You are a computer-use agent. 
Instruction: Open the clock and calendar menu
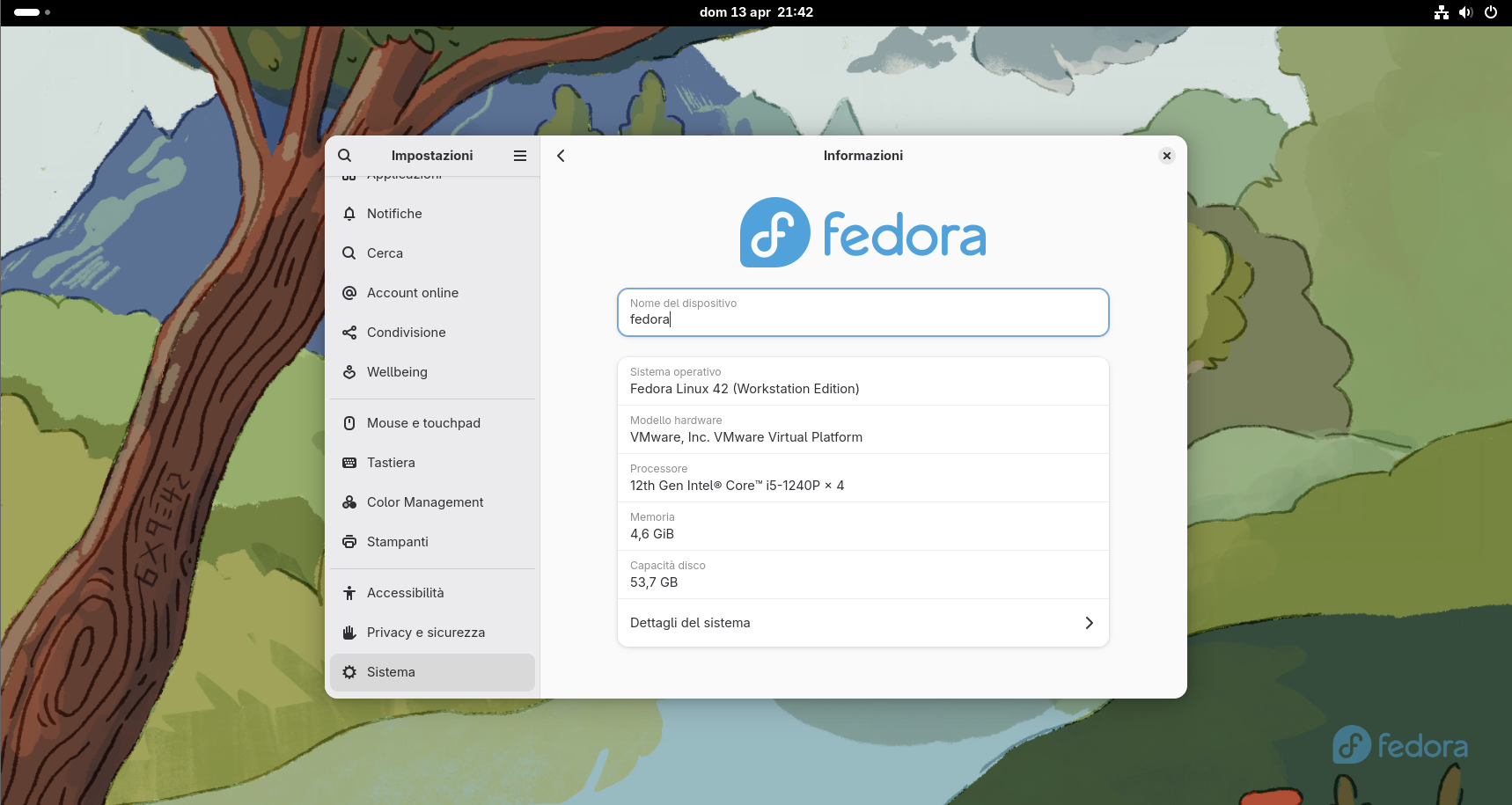[x=756, y=12]
